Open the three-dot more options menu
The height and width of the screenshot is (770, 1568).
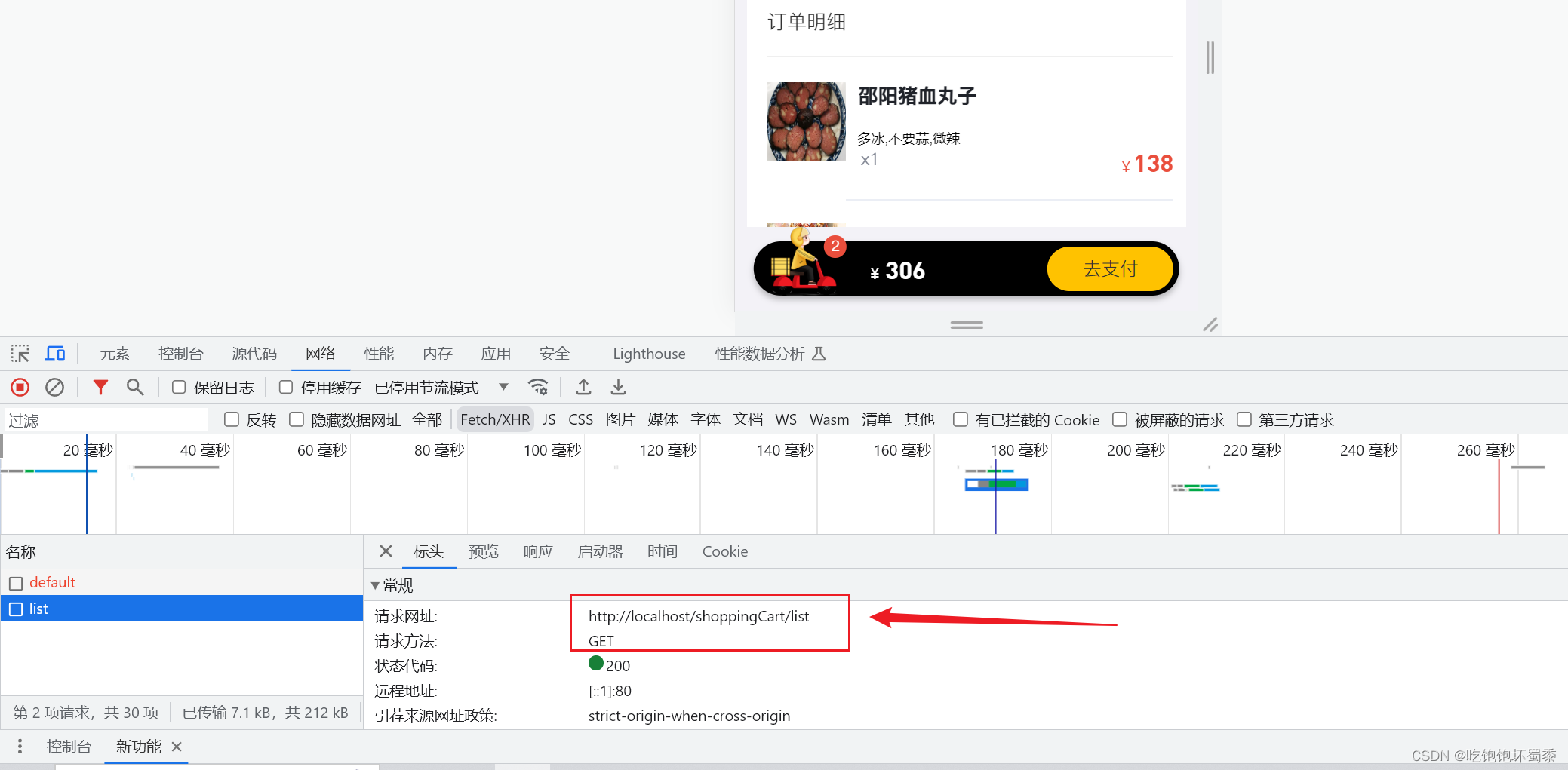pyautogui.click(x=19, y=746)
